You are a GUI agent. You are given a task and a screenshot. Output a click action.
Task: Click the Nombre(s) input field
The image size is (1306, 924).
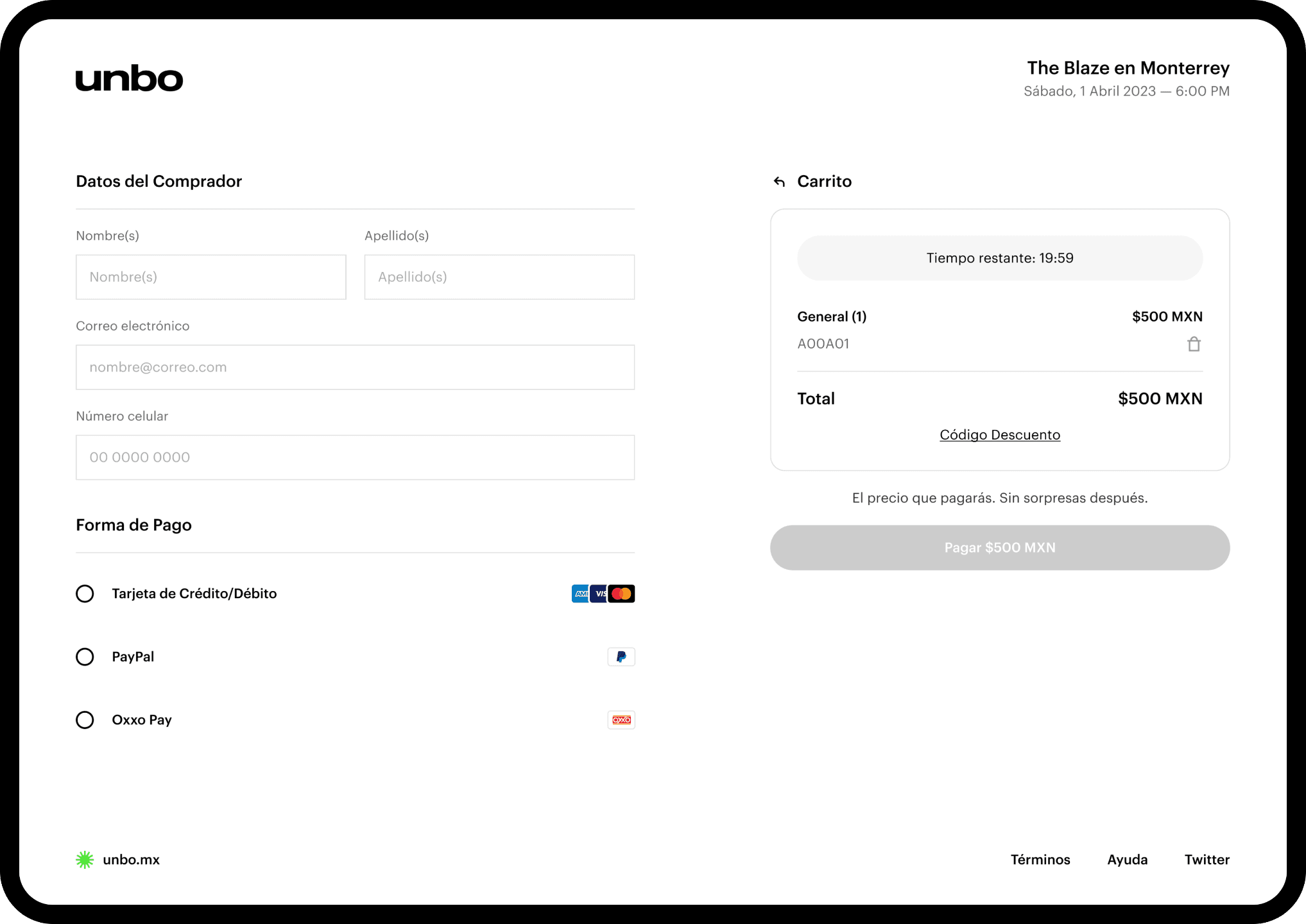click(x=211, y=277)
